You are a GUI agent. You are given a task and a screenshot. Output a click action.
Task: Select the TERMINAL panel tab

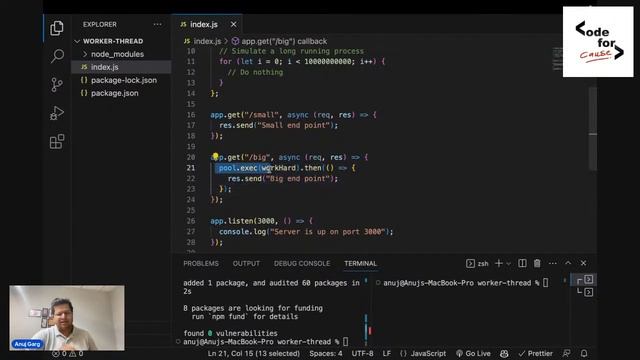360,264
